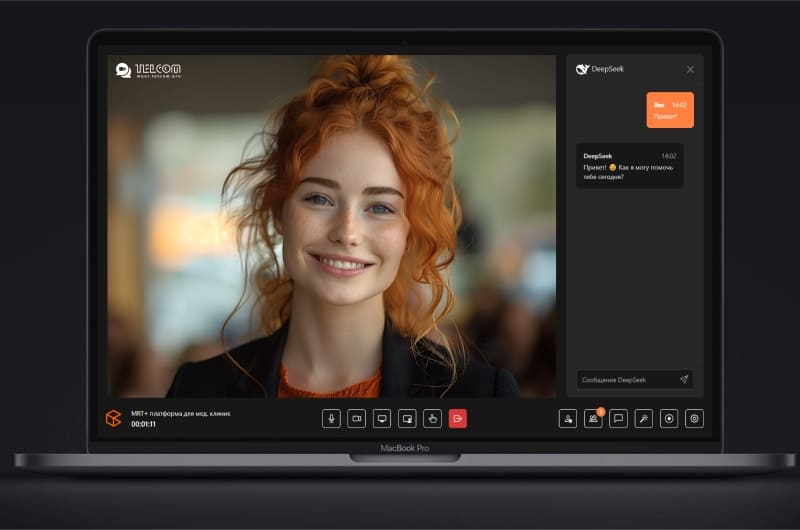
Task: Click the DeepSeek whale logo in header
Action: click(x=583, y=70)
